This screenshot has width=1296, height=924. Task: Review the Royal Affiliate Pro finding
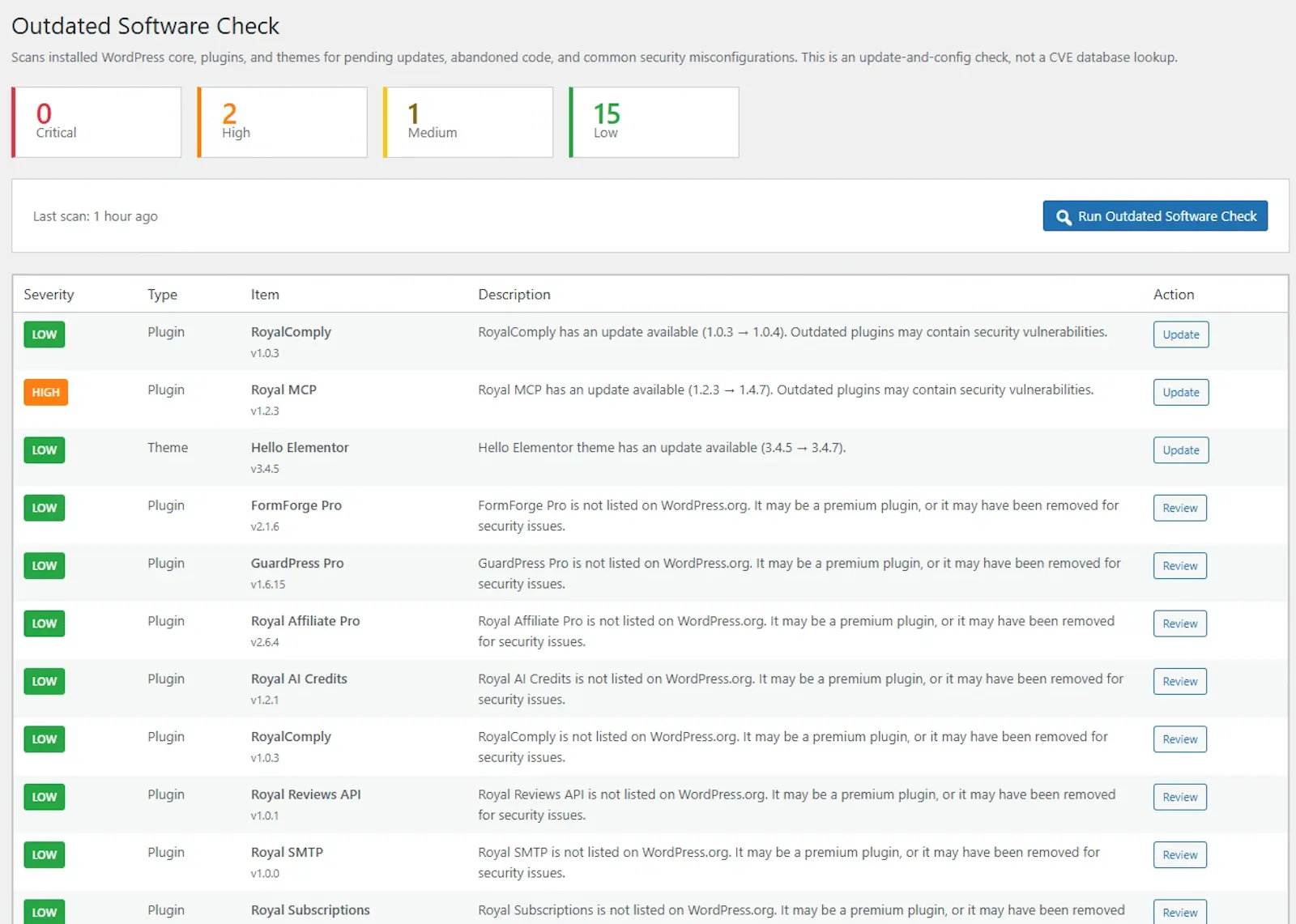[1180, 624]
